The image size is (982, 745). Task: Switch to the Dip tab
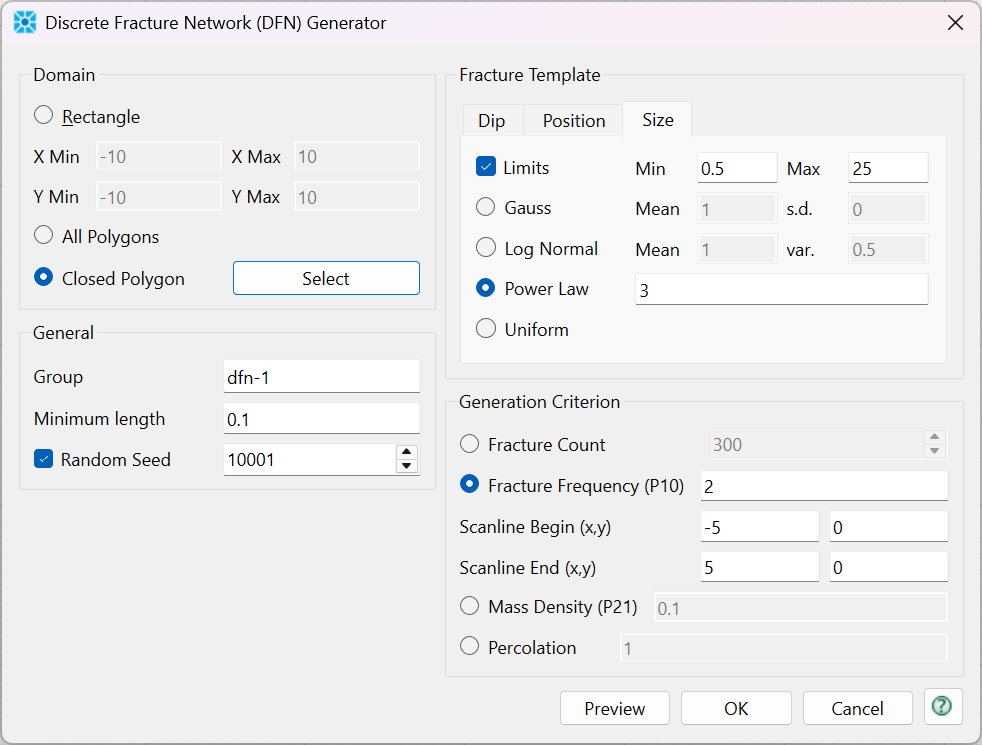tap(491, 120)
